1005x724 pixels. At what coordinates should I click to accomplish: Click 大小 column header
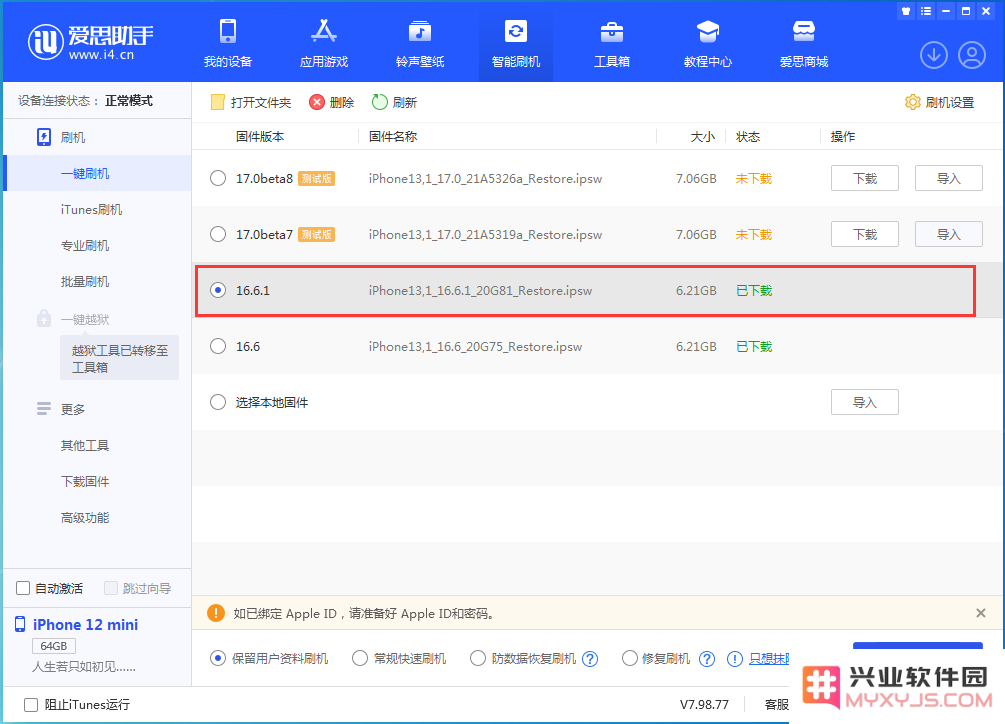(x=702, y=136)
